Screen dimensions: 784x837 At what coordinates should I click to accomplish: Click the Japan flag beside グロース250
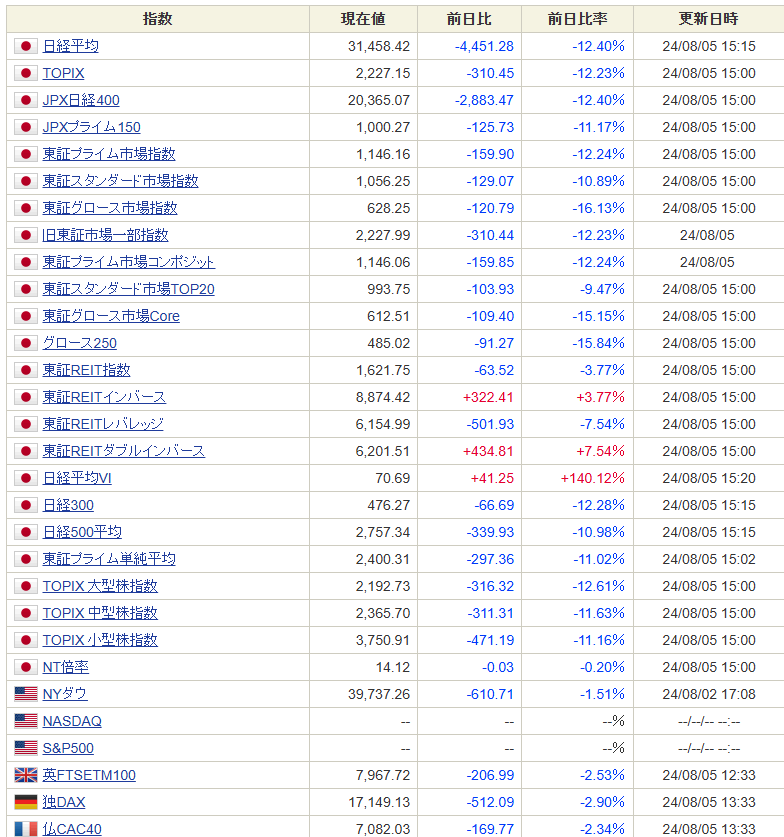(26, 343)
